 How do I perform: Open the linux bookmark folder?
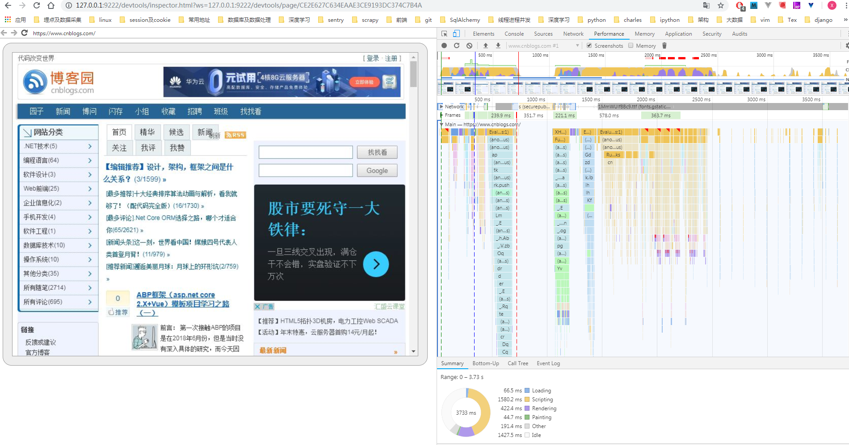(101, 19)
